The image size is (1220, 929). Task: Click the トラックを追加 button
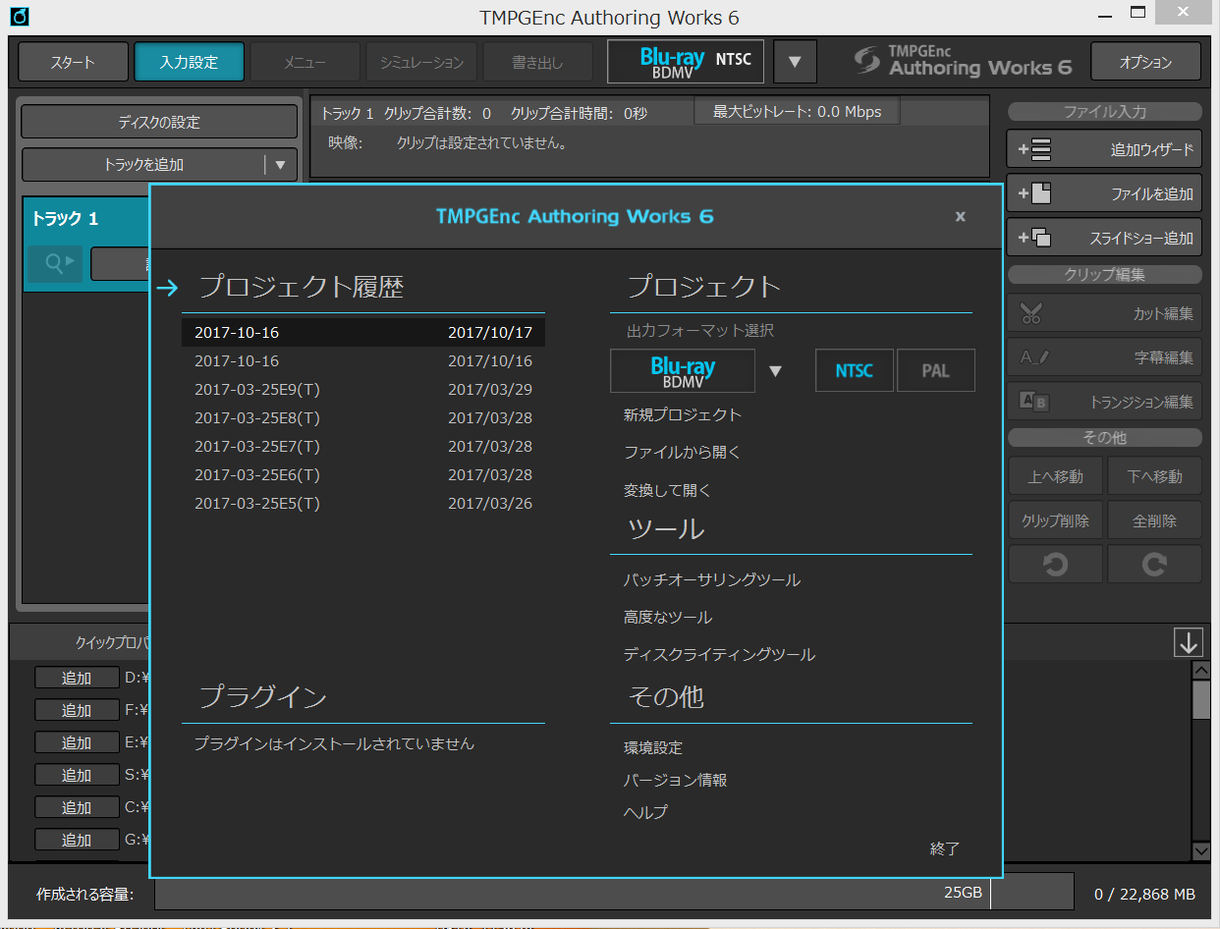point(144,165)
